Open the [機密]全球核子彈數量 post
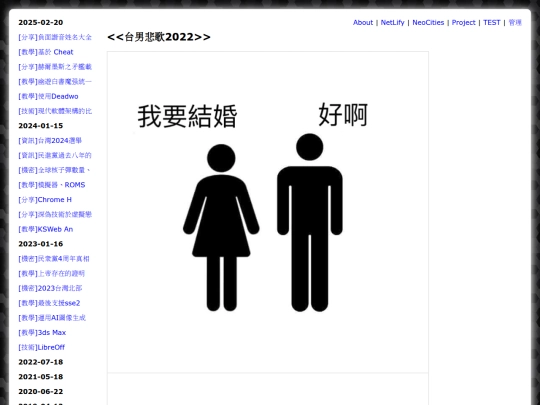This screenshot has width=540, height=405. click(55, 170)
